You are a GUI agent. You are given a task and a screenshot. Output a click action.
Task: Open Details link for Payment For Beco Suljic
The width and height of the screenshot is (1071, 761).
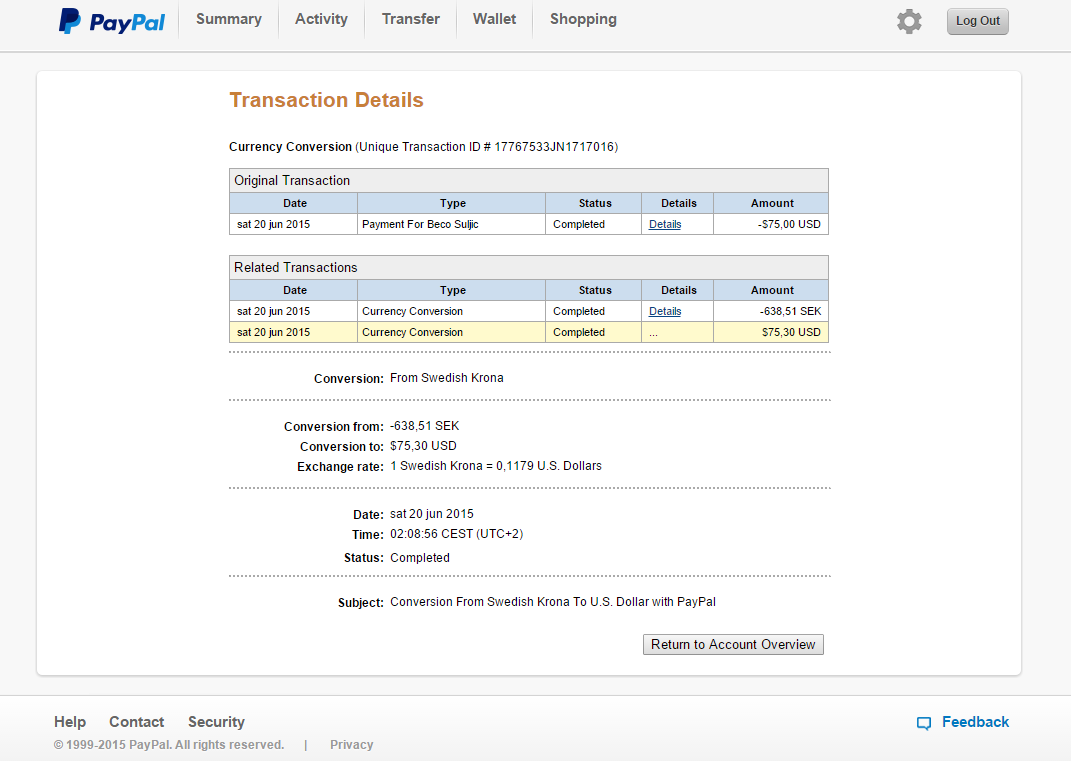[665, 224]
